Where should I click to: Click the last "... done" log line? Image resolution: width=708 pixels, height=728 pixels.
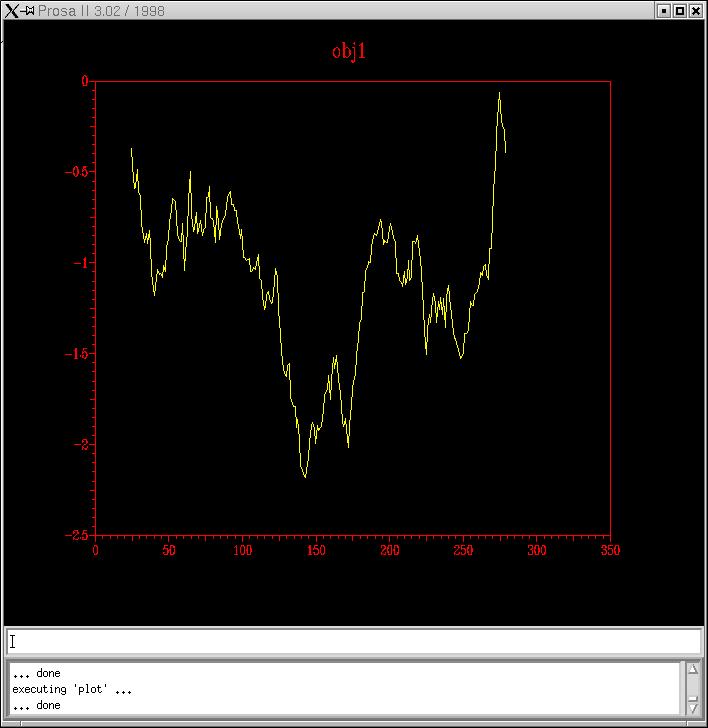click(x=36, y=705)
